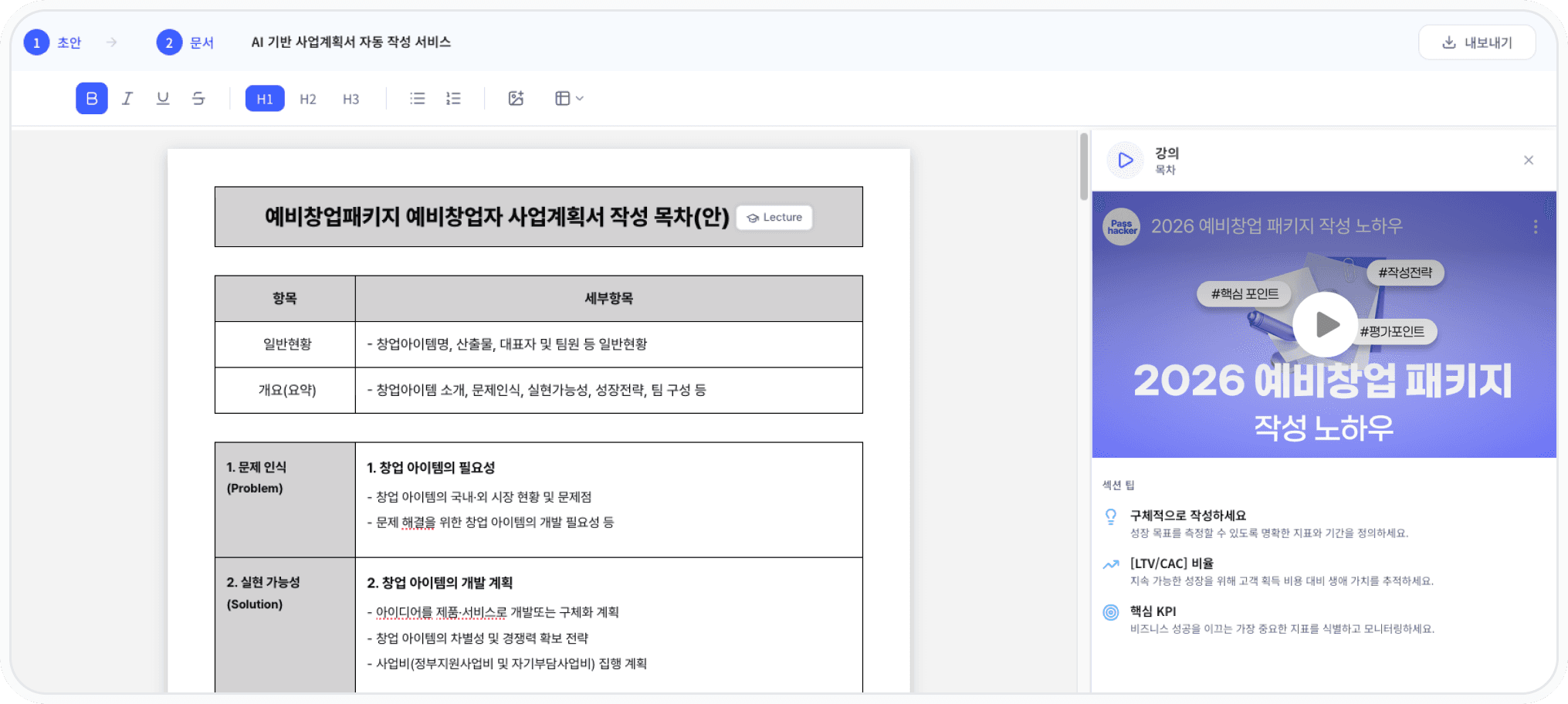The height and width of the screenshot is (704, 1568).
Task: Apply strikethrough formatting
Action: pos(198,98)
